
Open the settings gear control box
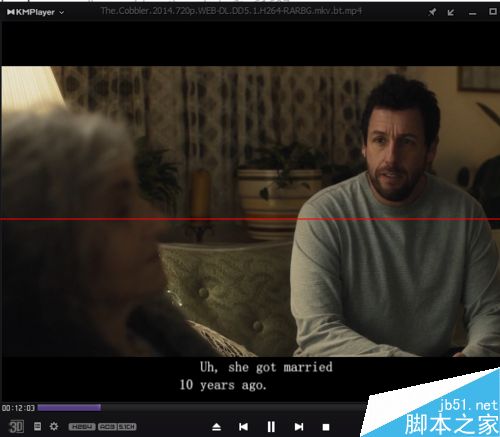tap(54, 426)
